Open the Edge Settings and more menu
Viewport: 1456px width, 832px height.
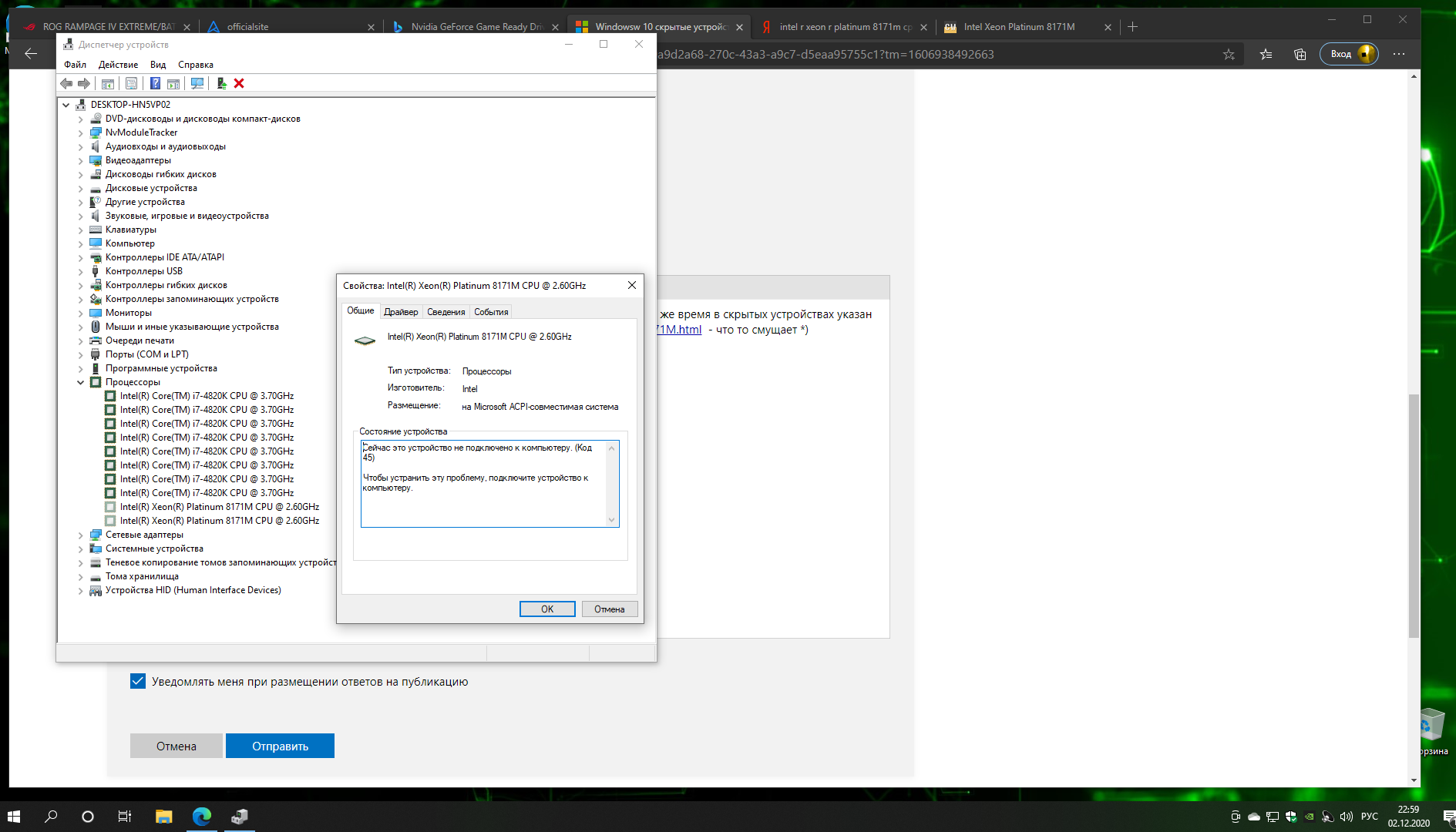pyautogui.click(x=1399, y=54)
